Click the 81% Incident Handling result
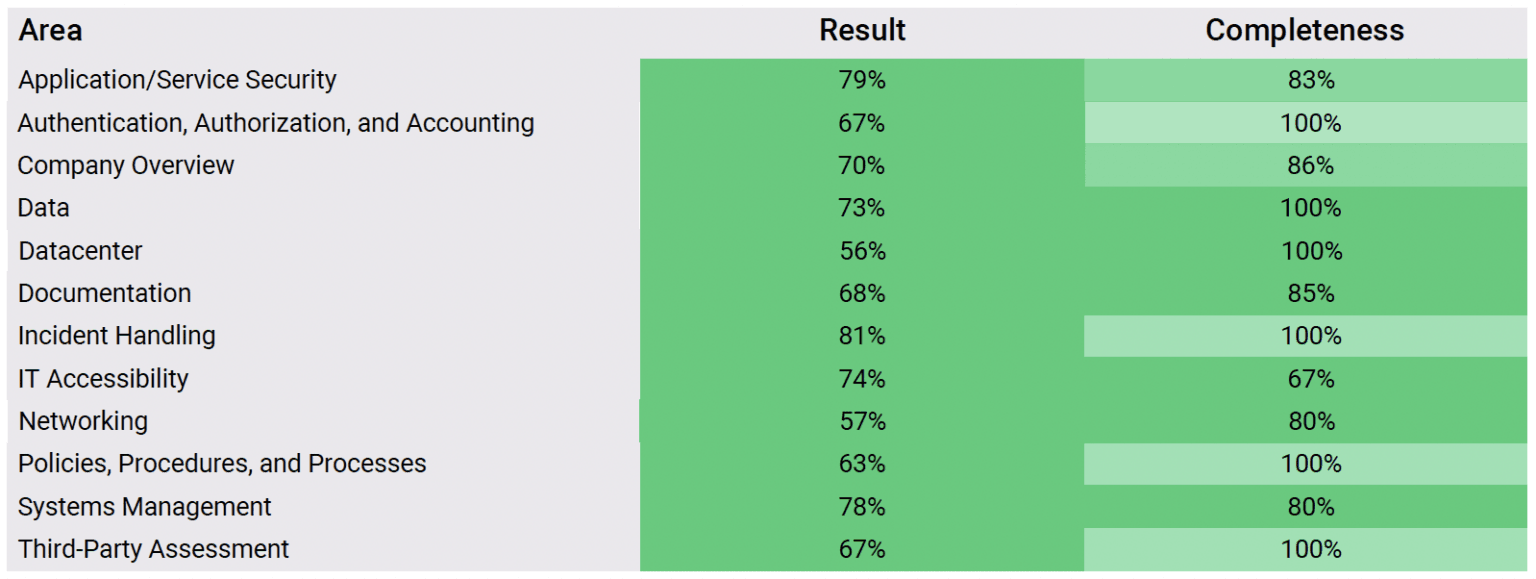This screenshot has height=579, width=1536. tap(862, 336)
